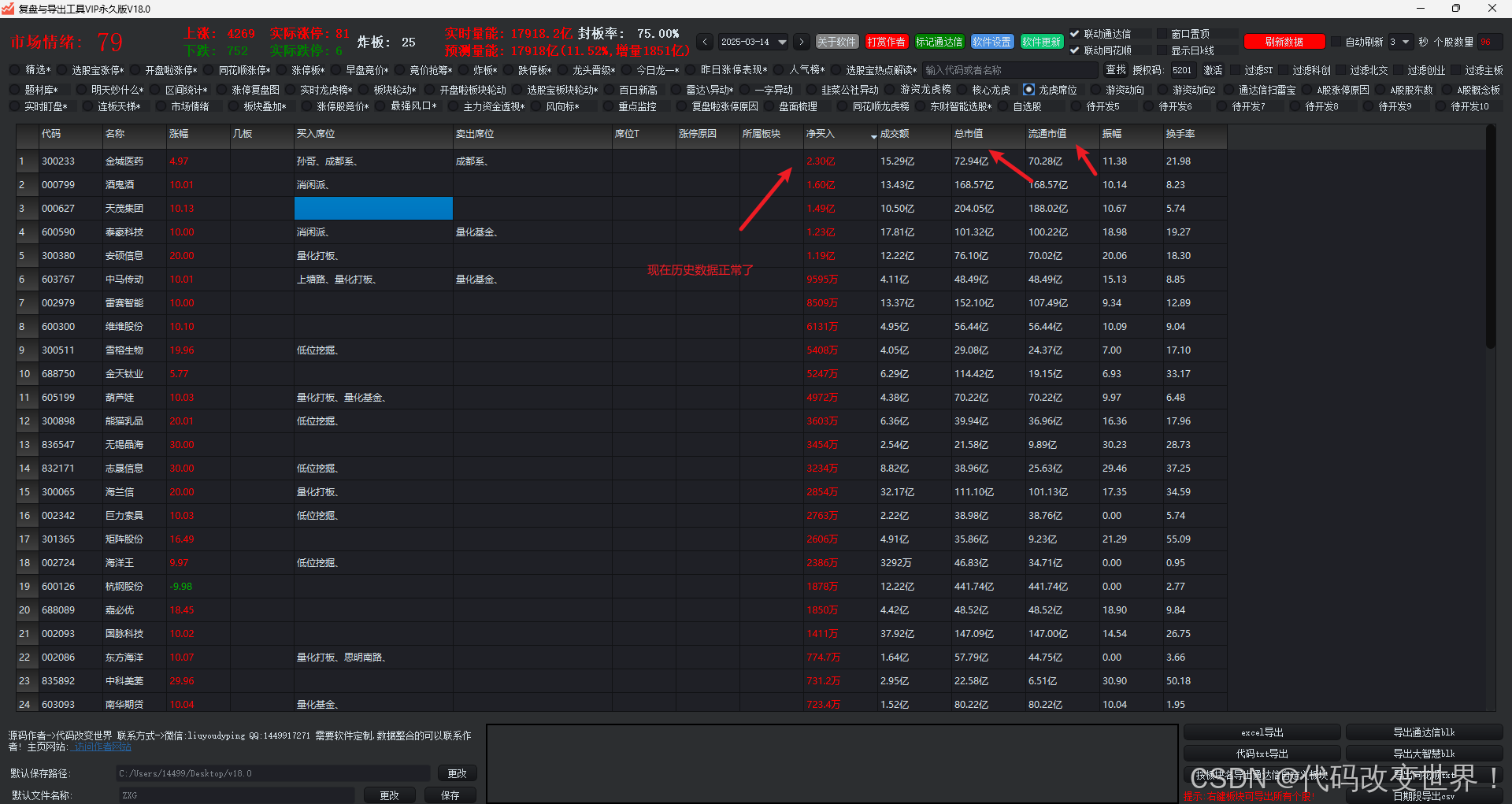Click the red 打赏作者 button
This screenshot has width=1512, height=804.
886,42
